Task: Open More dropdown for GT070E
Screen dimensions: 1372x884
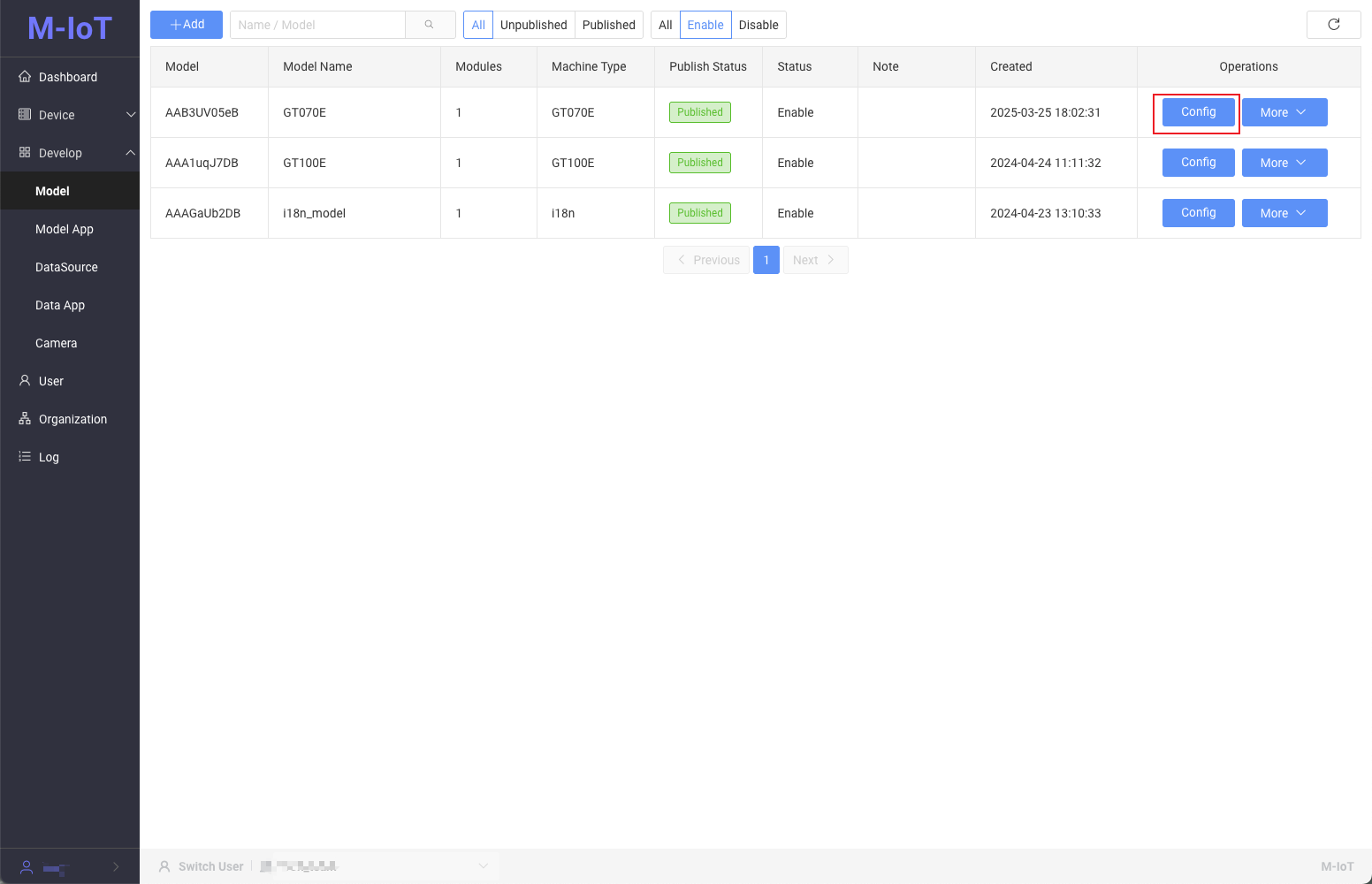Action: click(x=1284, y=112)
